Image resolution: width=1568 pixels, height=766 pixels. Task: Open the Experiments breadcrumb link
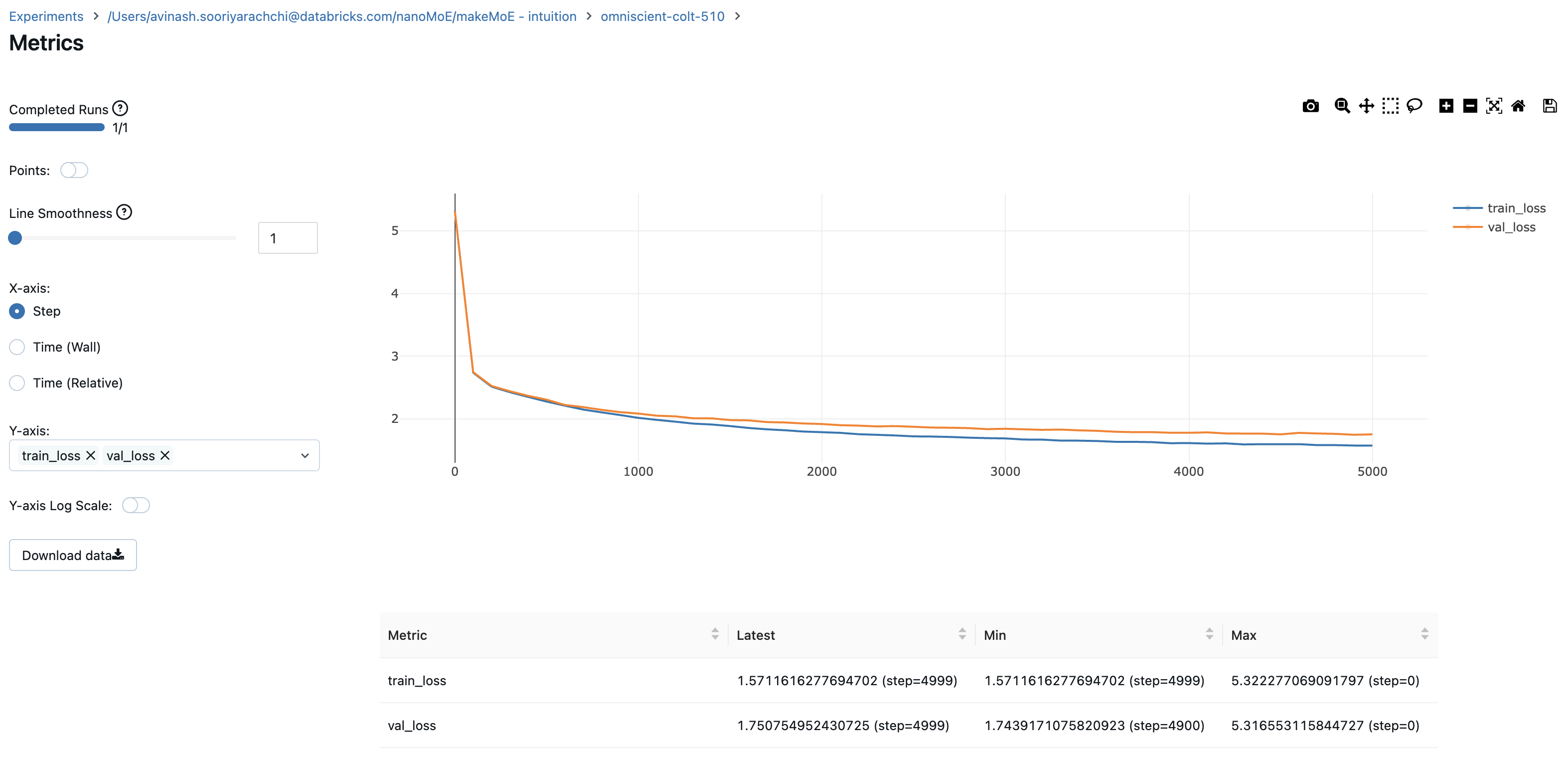tap(46, 16)
